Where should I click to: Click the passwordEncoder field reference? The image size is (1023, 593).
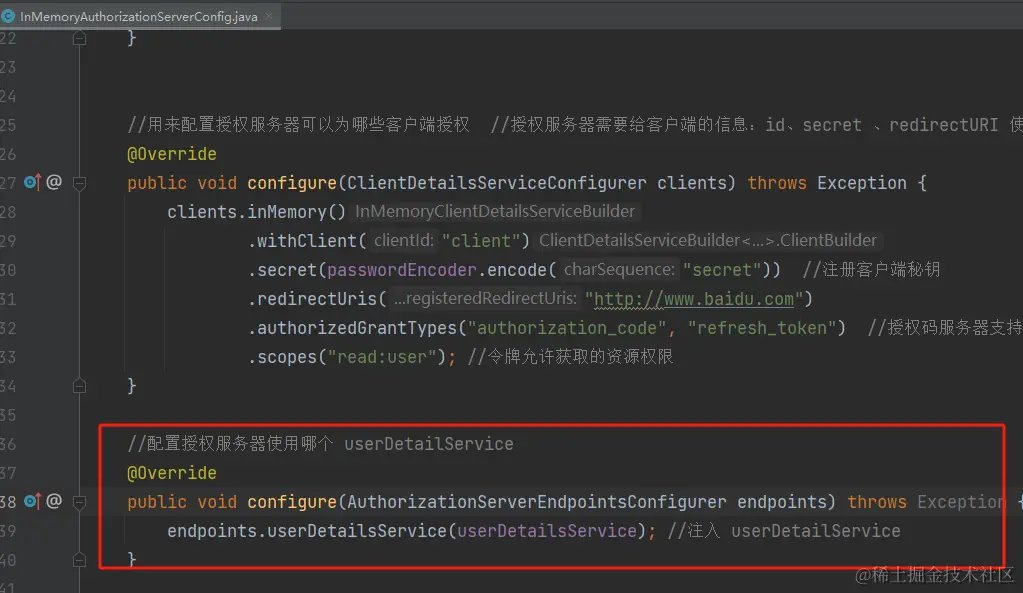(402, 269)
